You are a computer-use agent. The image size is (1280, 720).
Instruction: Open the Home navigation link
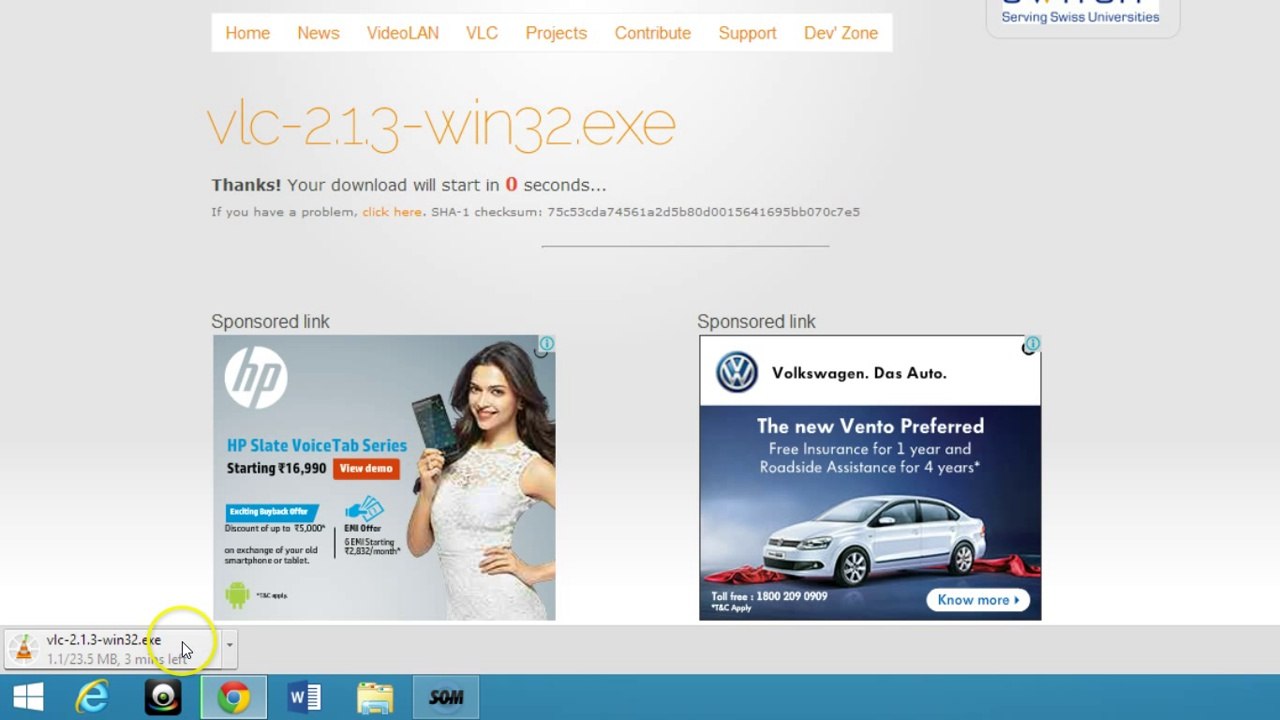tap(247, 33)
